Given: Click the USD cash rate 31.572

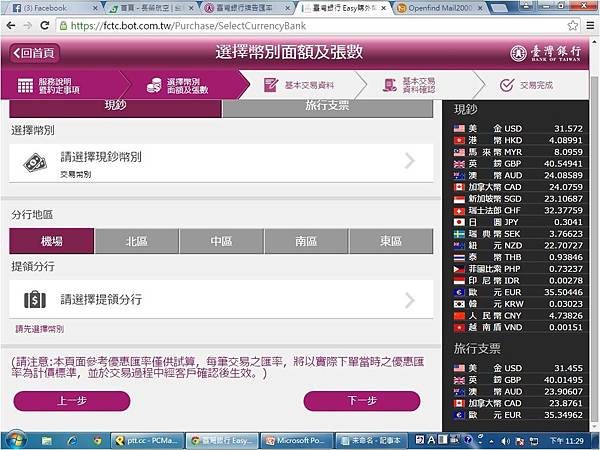Looking at the screenshot, I should coord(568,129).
